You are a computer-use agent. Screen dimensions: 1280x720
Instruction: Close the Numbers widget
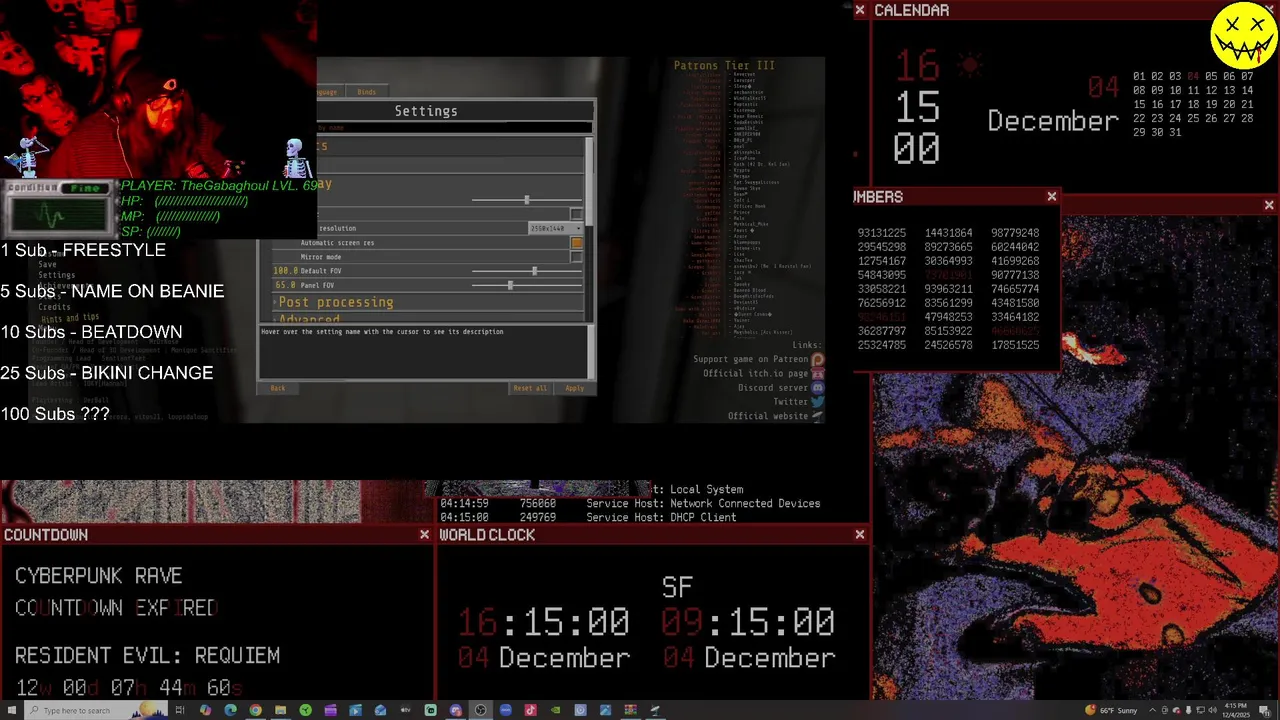coord(1052,197)
